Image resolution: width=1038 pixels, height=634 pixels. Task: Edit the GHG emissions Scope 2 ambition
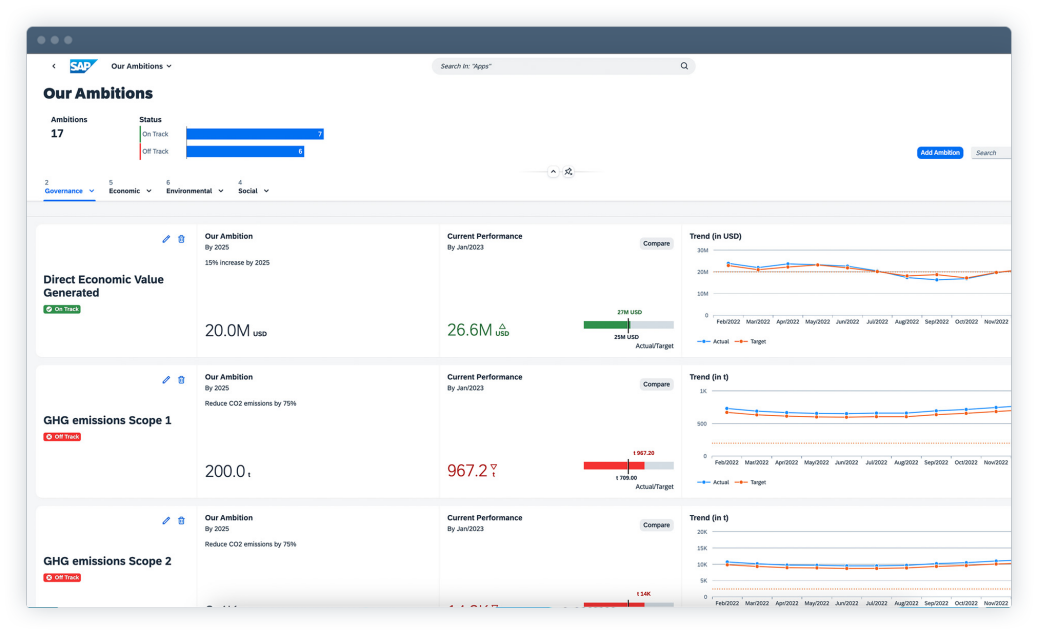tap(166, 521)
